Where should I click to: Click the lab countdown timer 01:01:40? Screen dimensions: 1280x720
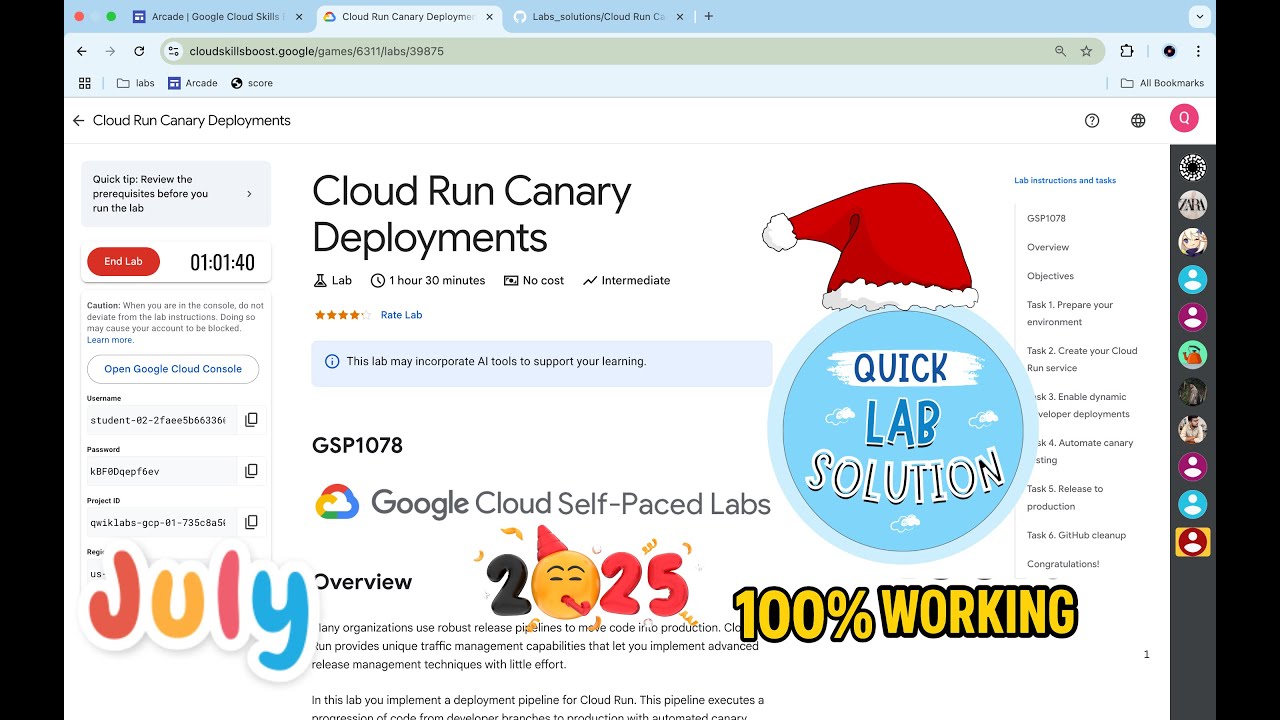click(222, 263)
